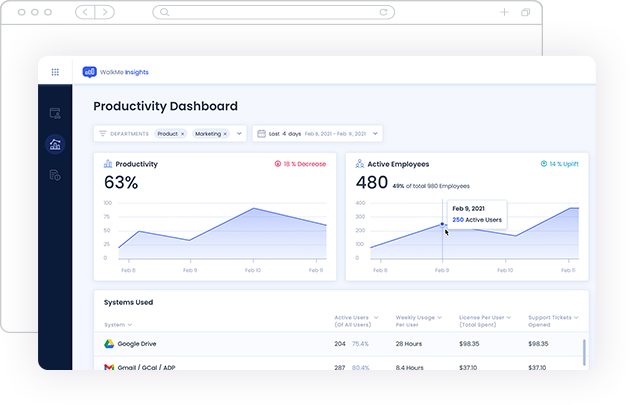Expand the date range dropdown arrow
Image resolution: width=631 pixels, height=405 pixels.
point(375,133)
